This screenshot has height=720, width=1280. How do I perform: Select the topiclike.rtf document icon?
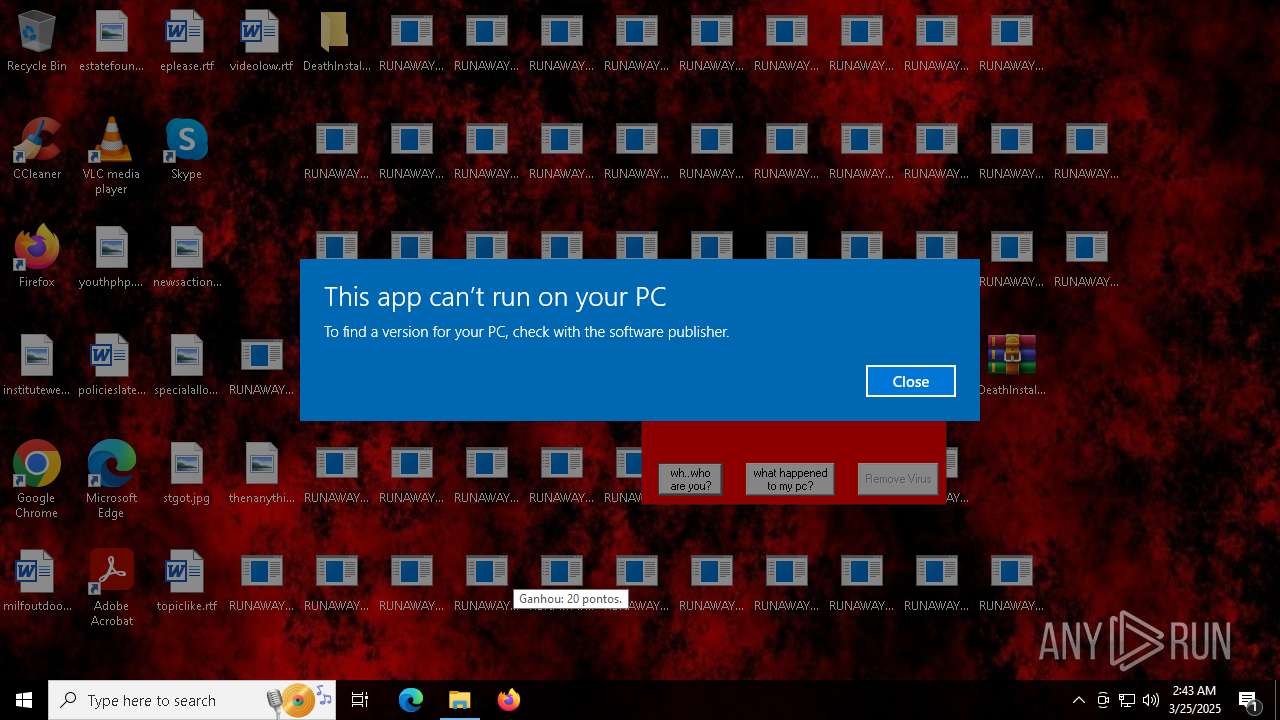tap(186, 581)
